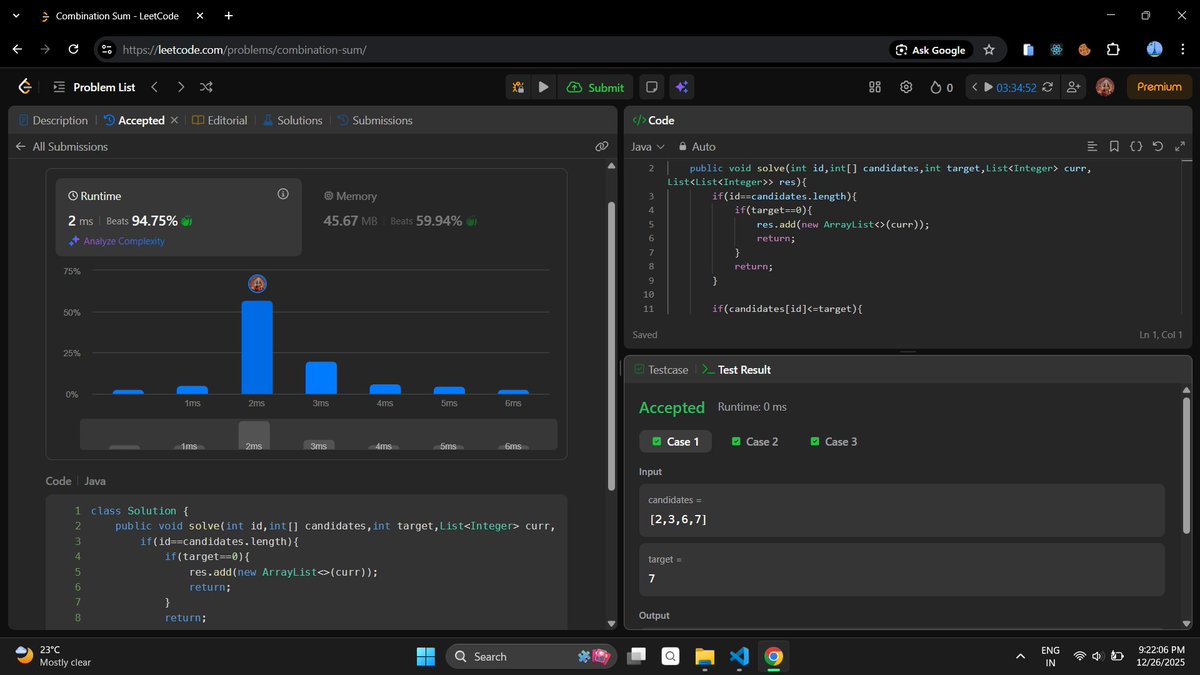Screen dimensions: 1200x675
Task: Switch to the Editorial tab
Action: point(220,120)
